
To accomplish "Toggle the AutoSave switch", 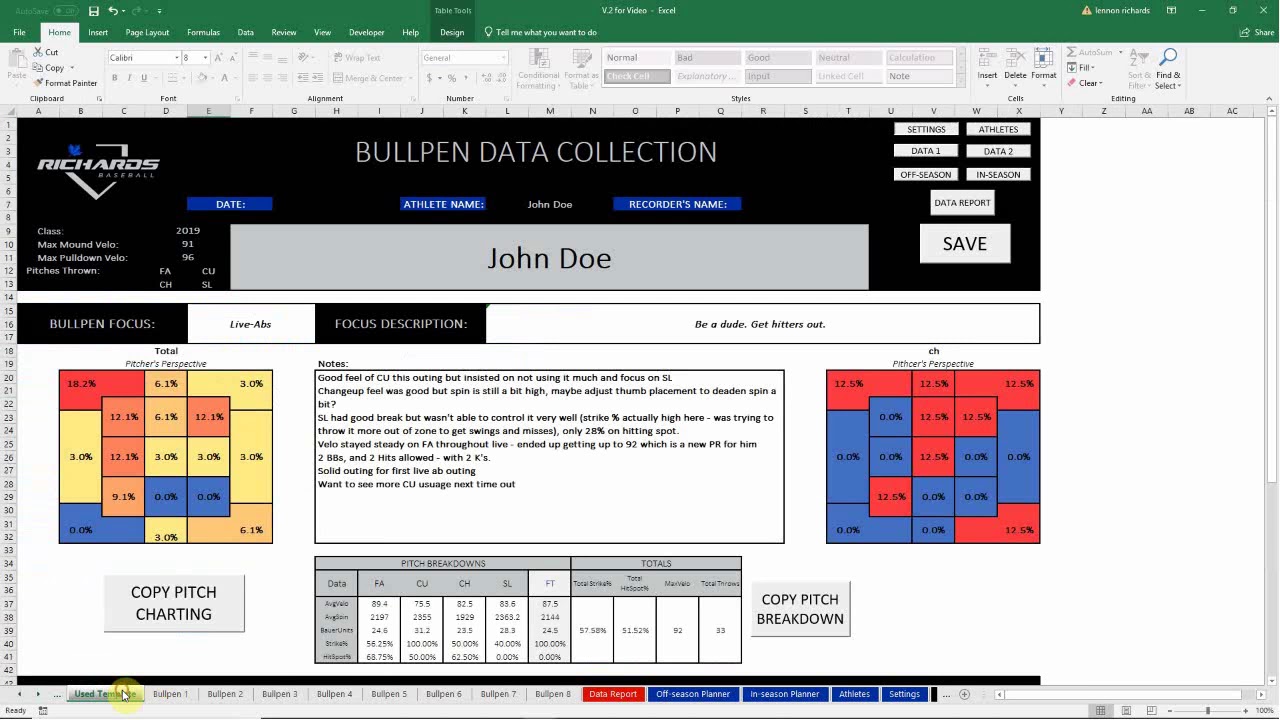I will click(66, 11).
